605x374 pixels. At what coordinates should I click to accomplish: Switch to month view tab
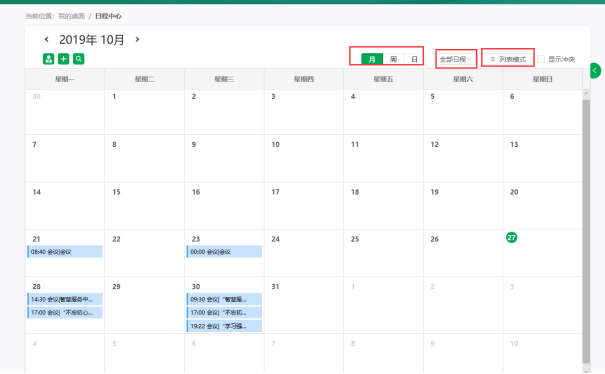pos(372,59)
